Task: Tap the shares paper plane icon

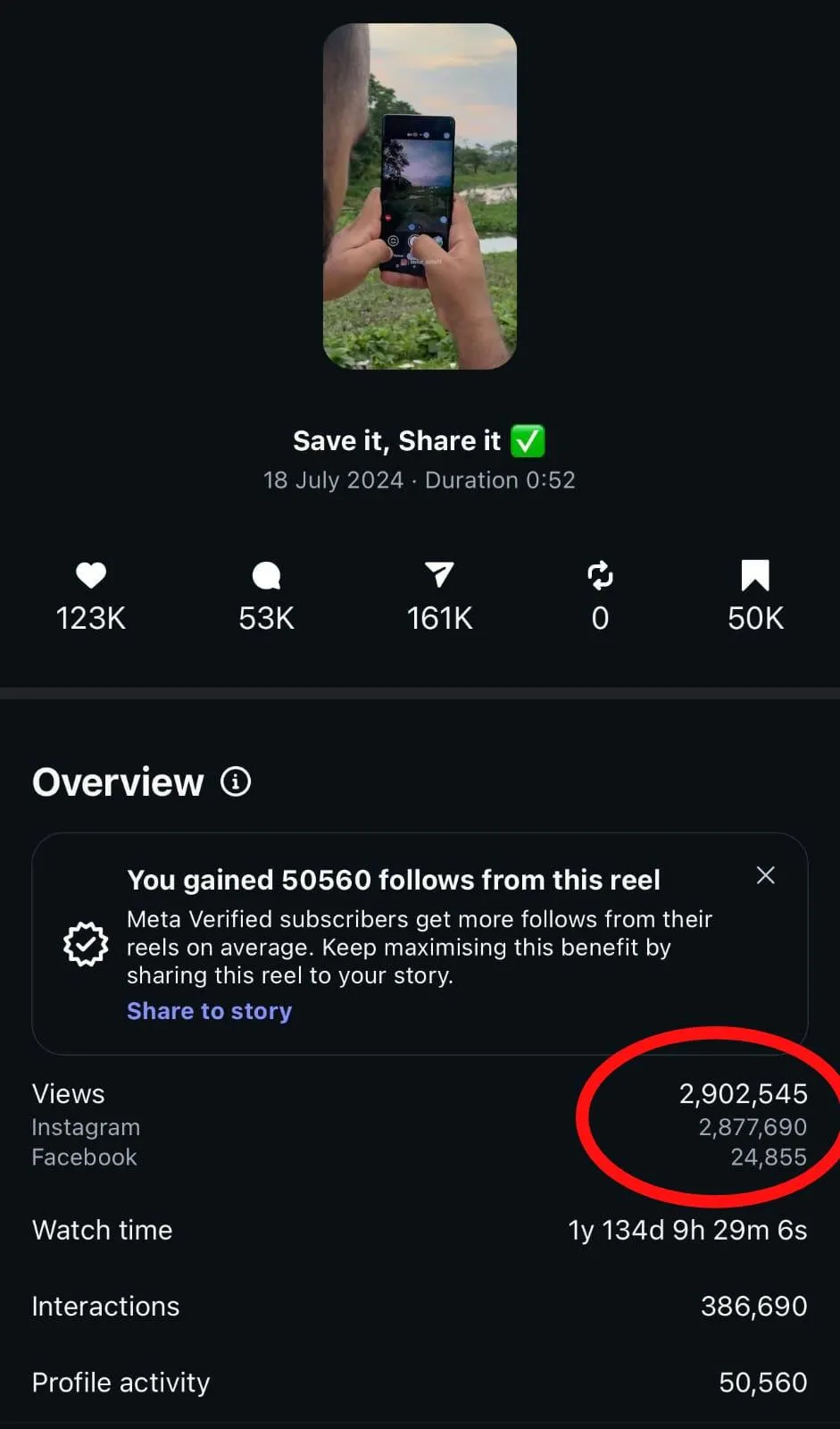Action: pos(439,575)
